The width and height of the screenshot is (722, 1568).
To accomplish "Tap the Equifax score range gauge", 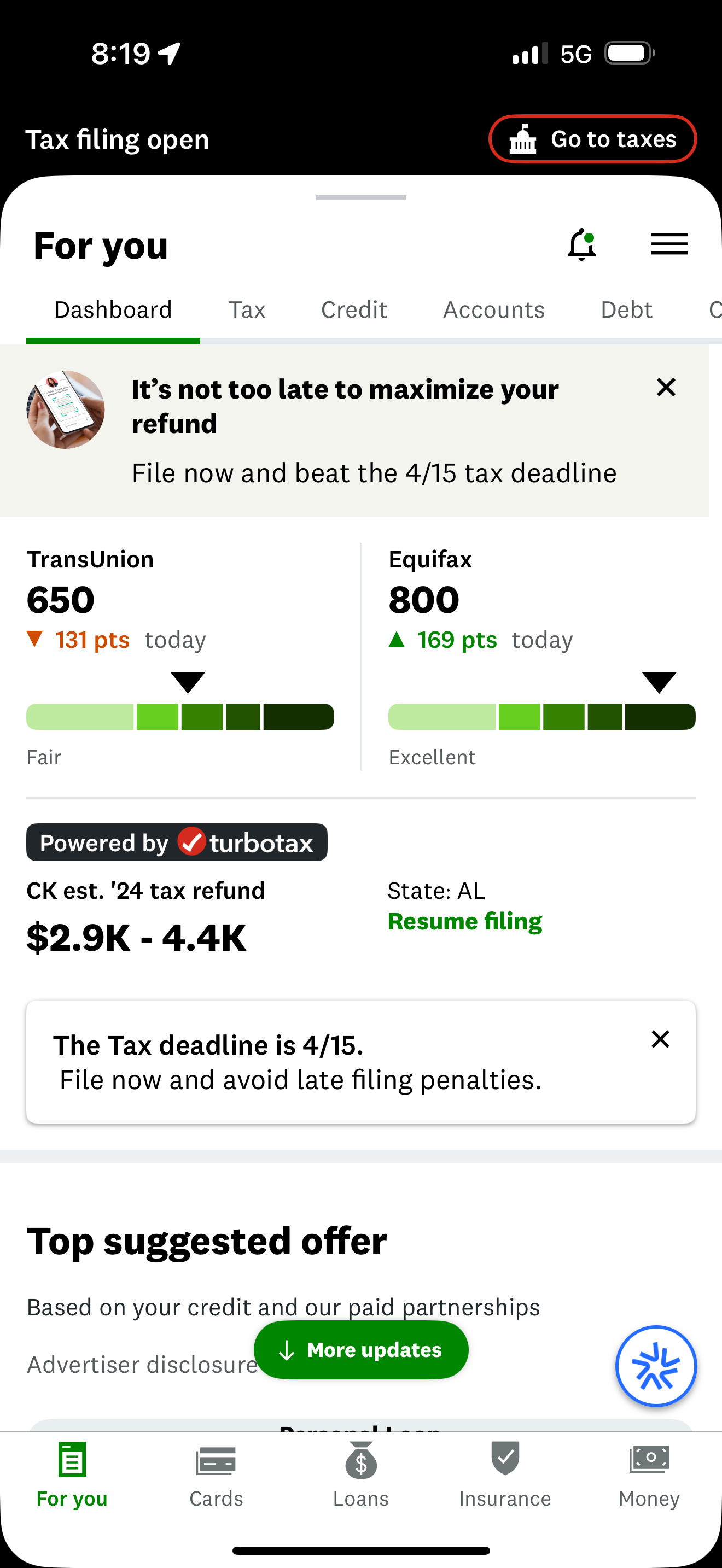I will [x=541, y=716].
